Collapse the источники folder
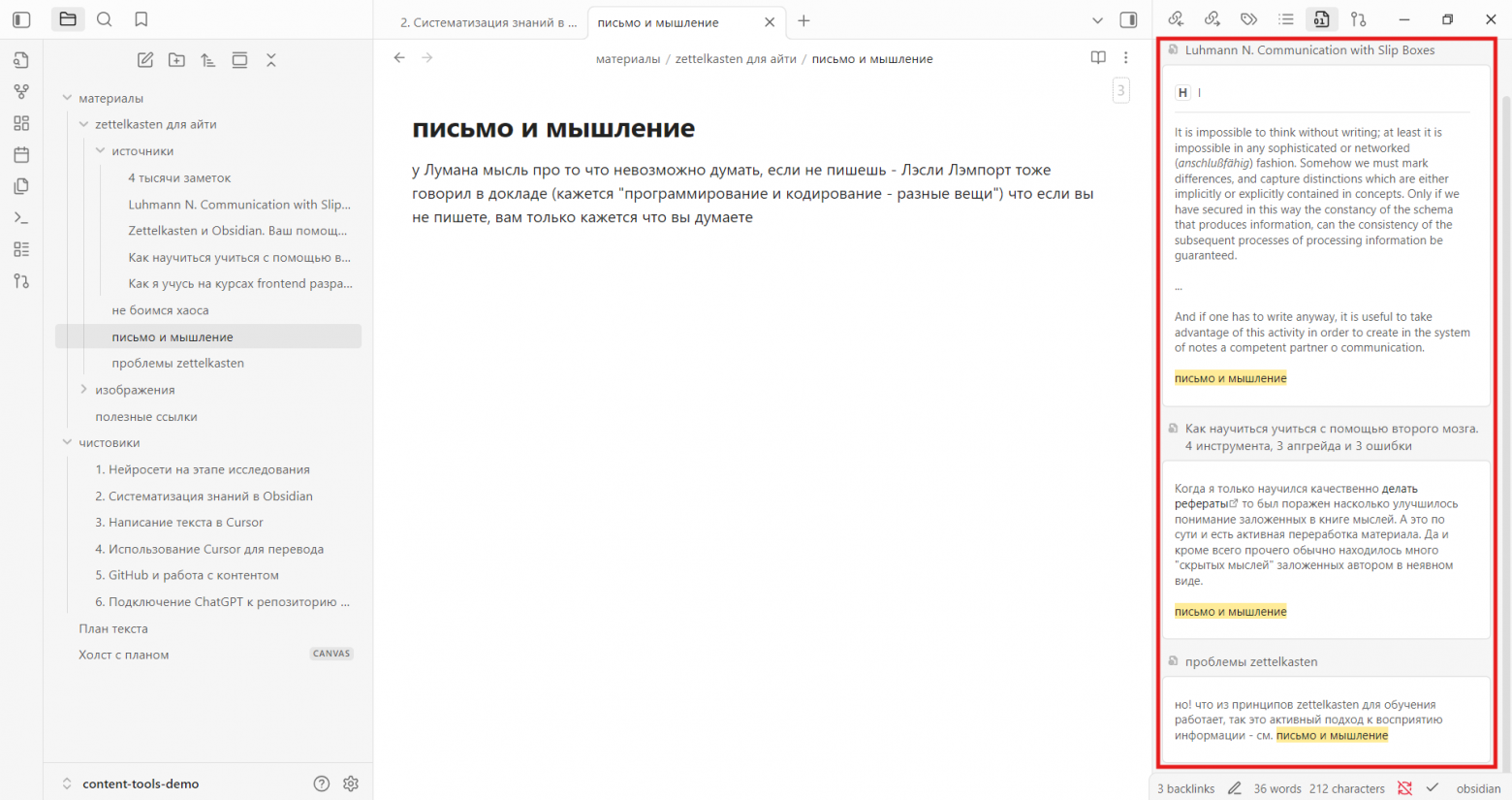 [98, 150]
